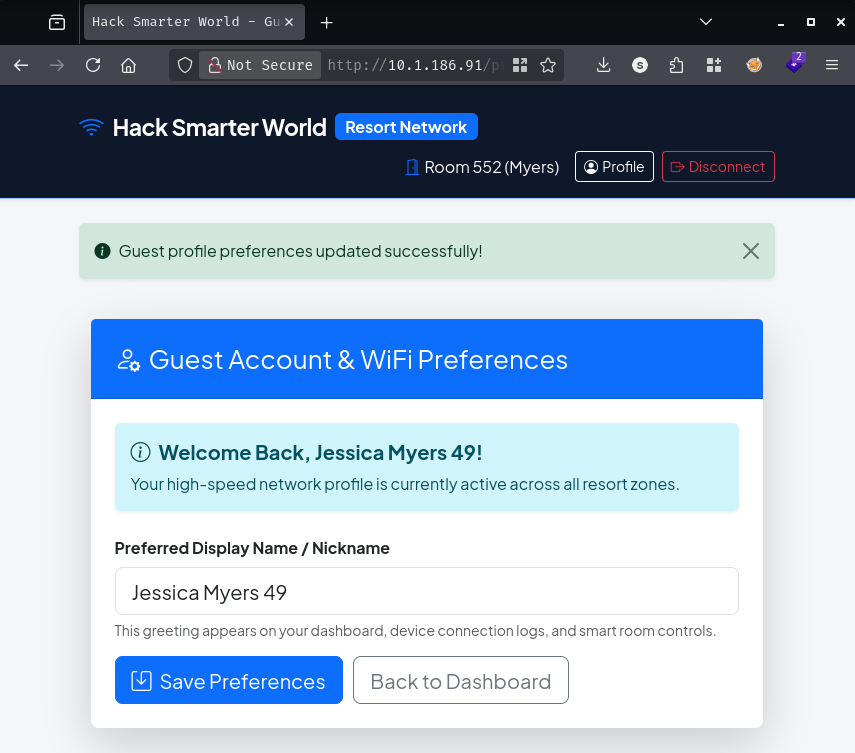Open the Downloads panel

coord(603,65)
